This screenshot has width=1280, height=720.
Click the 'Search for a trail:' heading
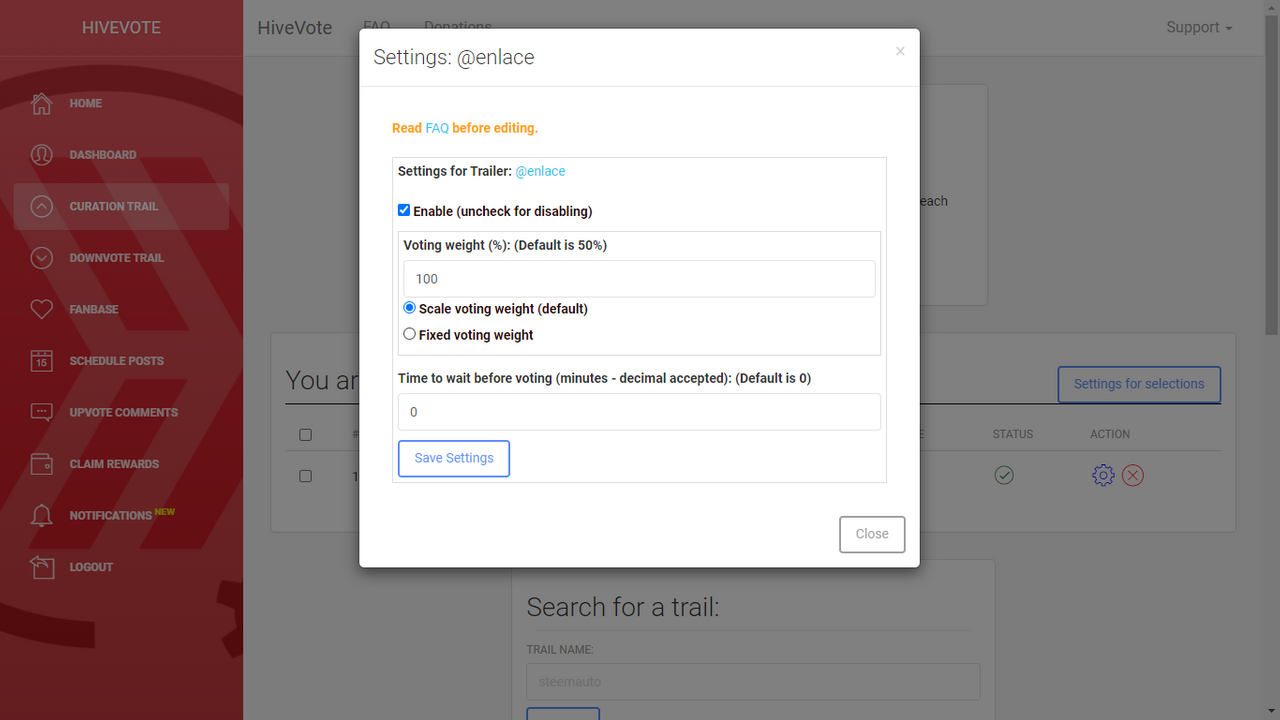tap(622, 607)
